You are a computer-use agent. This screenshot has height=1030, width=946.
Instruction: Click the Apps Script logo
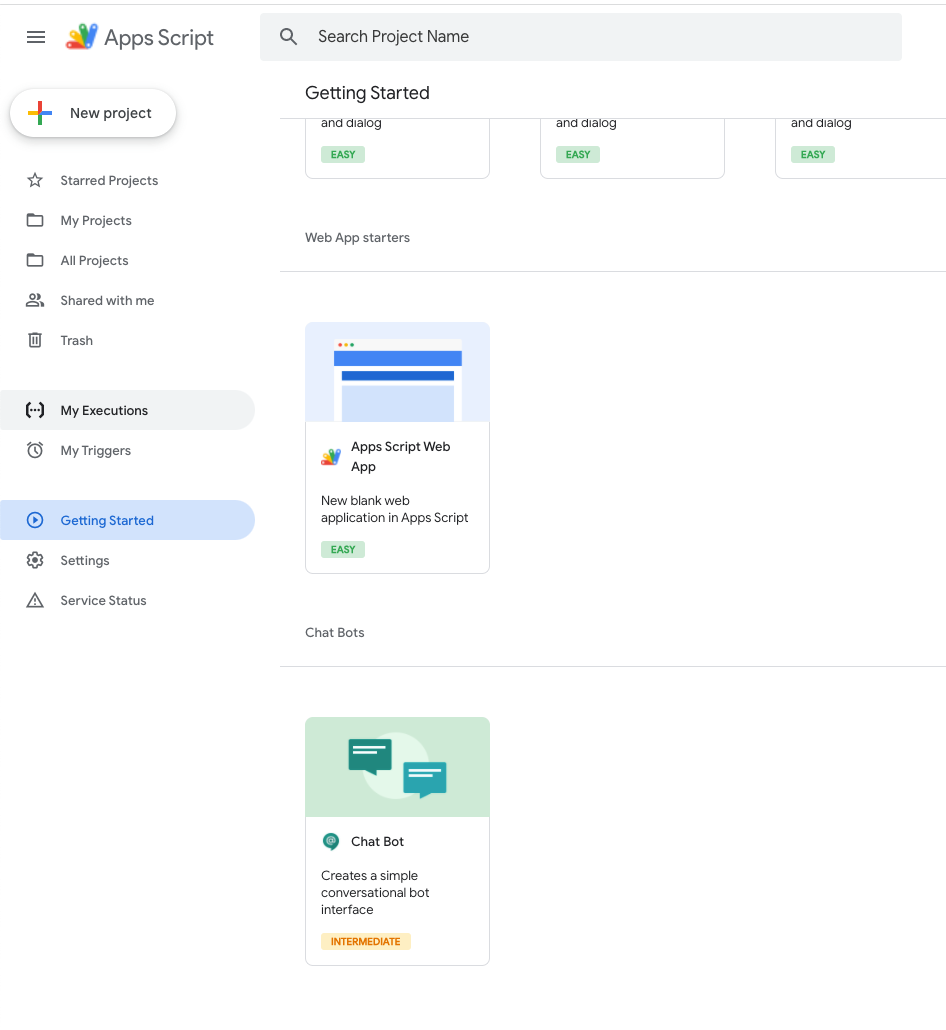point(140,37)
